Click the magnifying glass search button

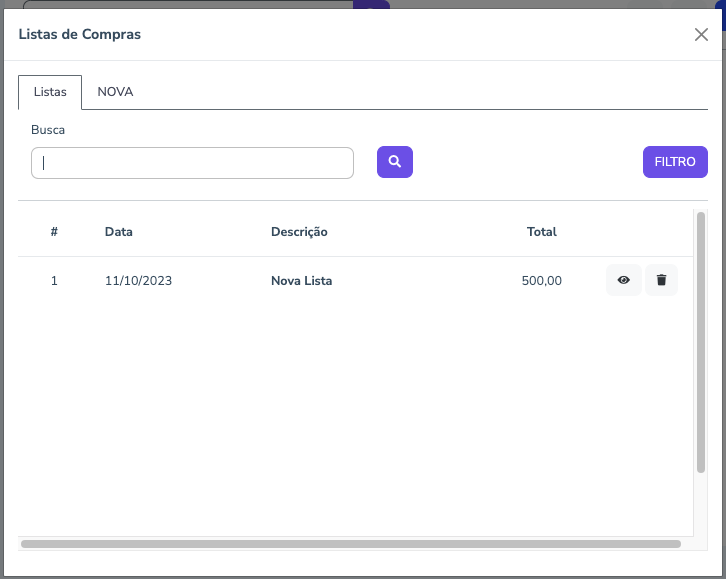[x=394, y=162]
